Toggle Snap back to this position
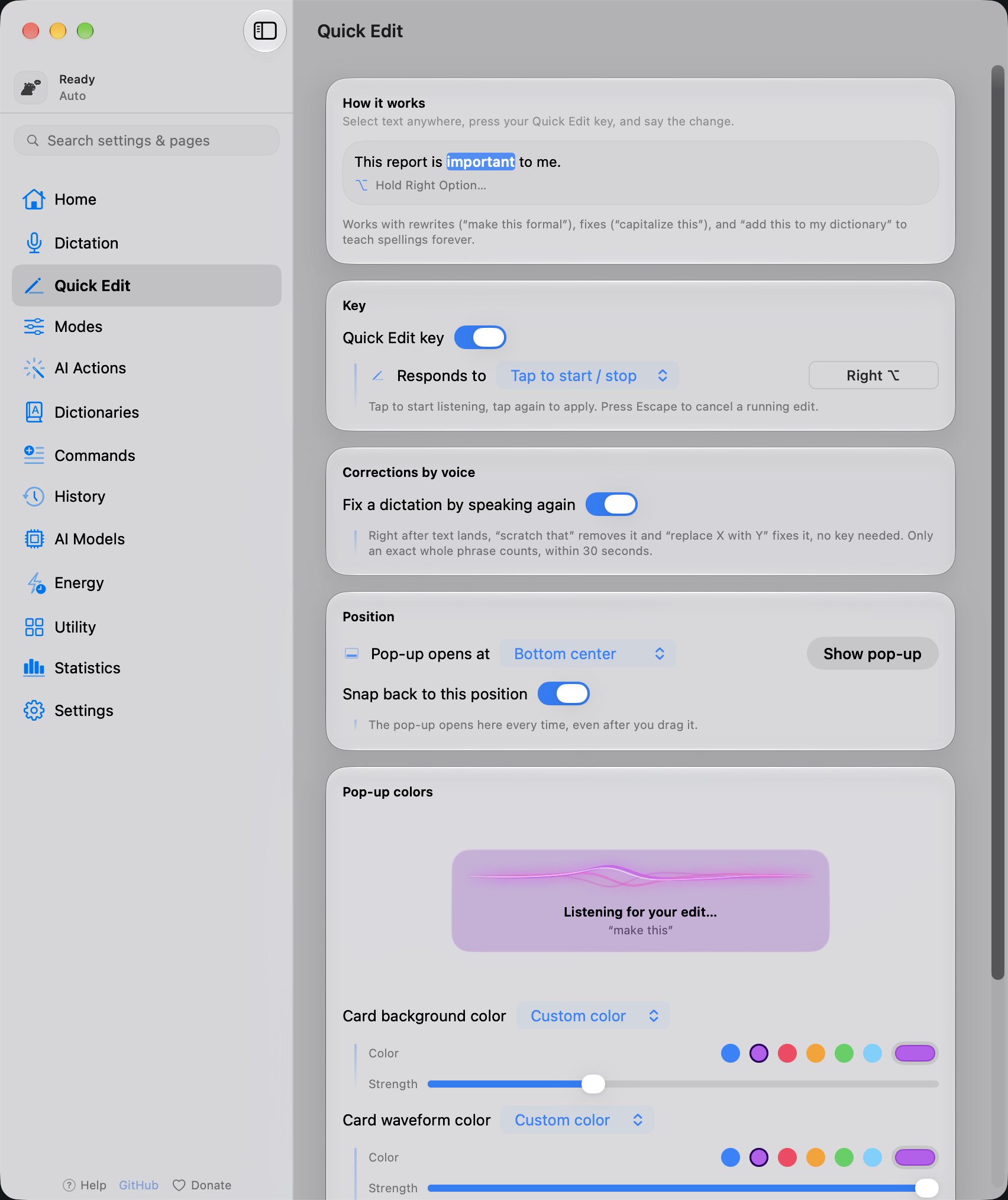 click(x=563, y=693)
